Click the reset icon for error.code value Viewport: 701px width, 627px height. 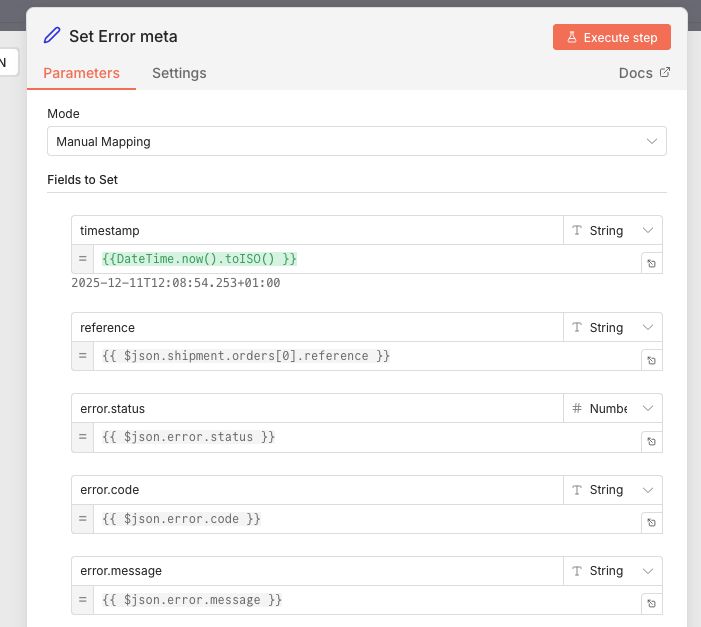pos(650,523)
